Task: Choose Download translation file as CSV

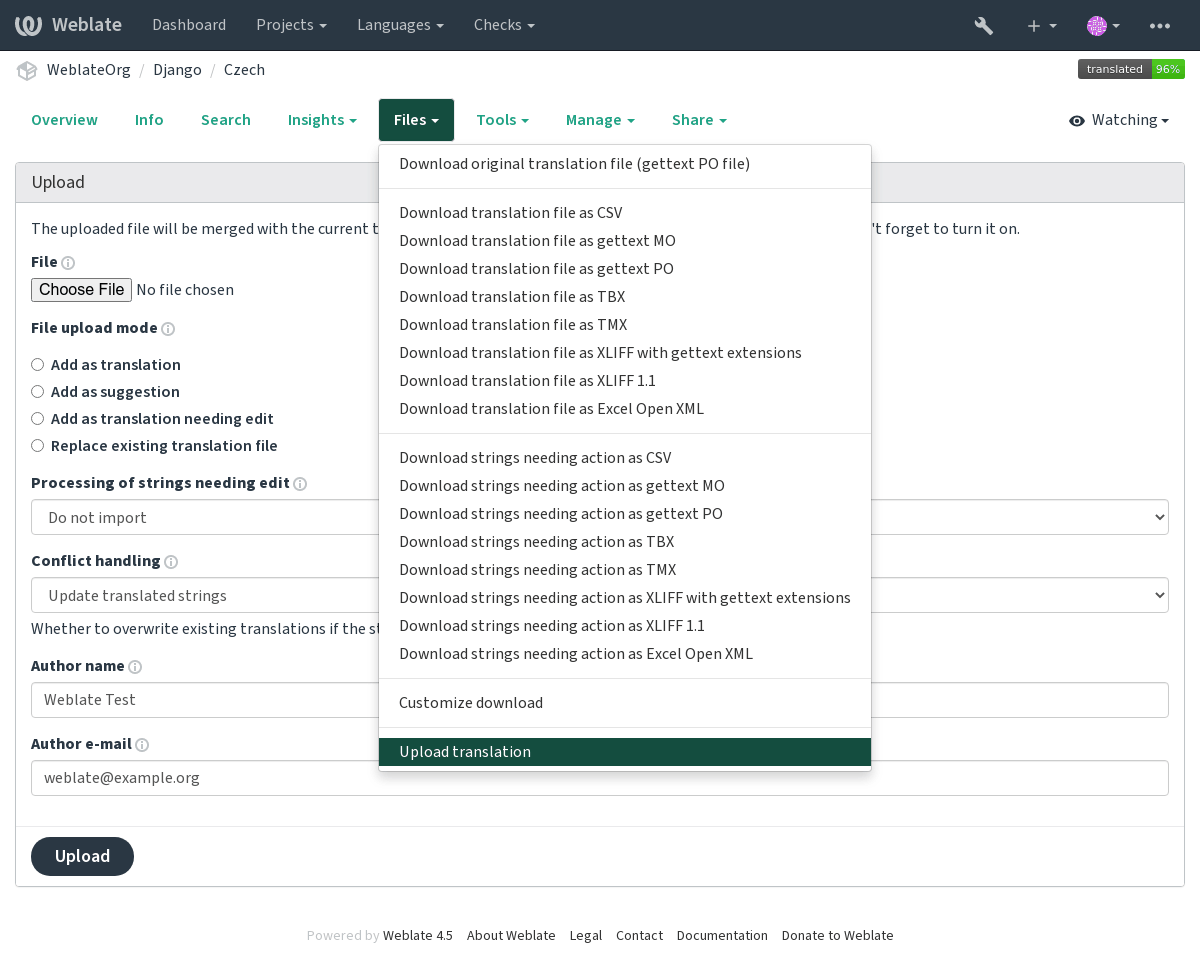Action: 625,213
